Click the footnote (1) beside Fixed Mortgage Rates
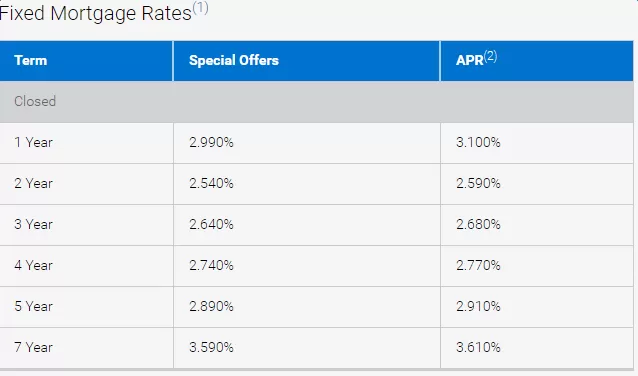Screen dimensions: 638x376 tap(200, 8)
